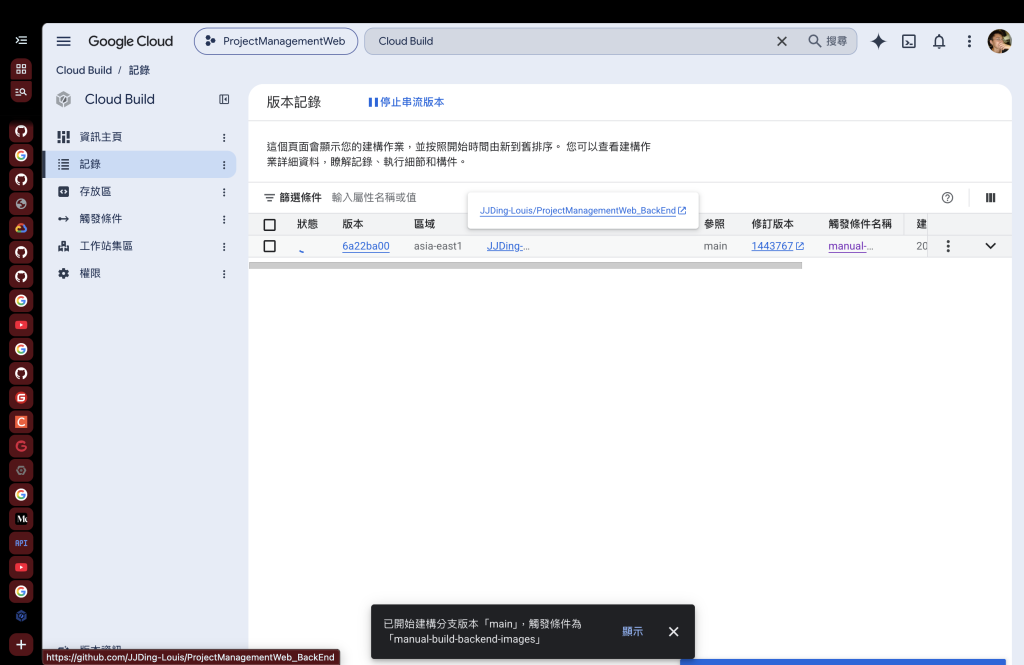
Task: Open the ProjectManagementWeb project picker
Action: click(x=276, y=41)
